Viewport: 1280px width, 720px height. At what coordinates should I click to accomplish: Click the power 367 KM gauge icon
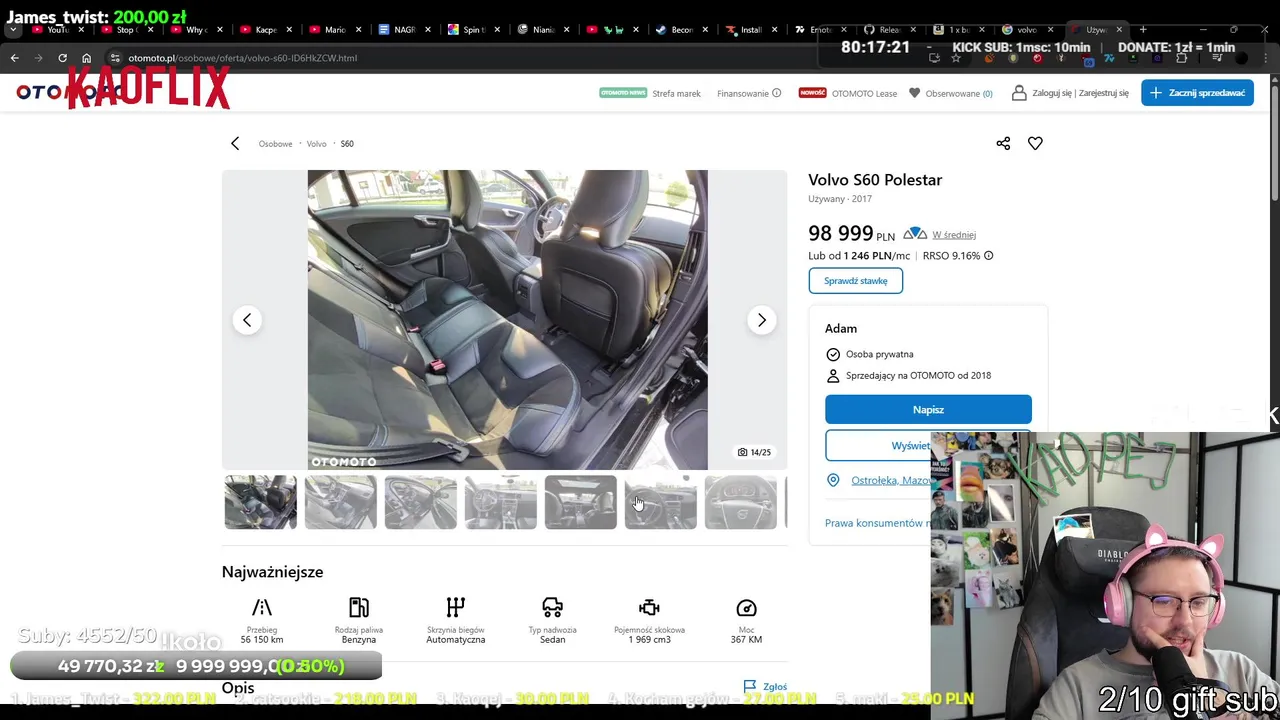[746, 608]
